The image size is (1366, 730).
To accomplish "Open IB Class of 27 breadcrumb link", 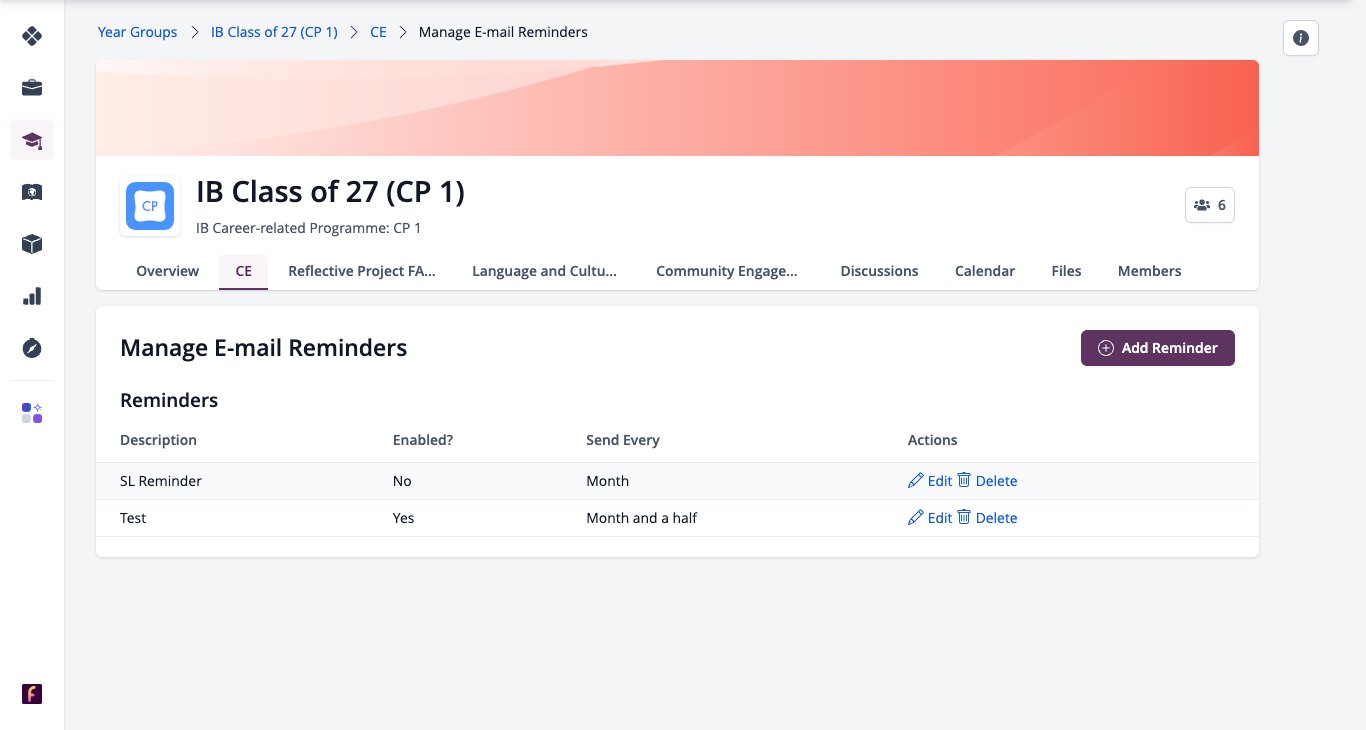I will 274,32.
